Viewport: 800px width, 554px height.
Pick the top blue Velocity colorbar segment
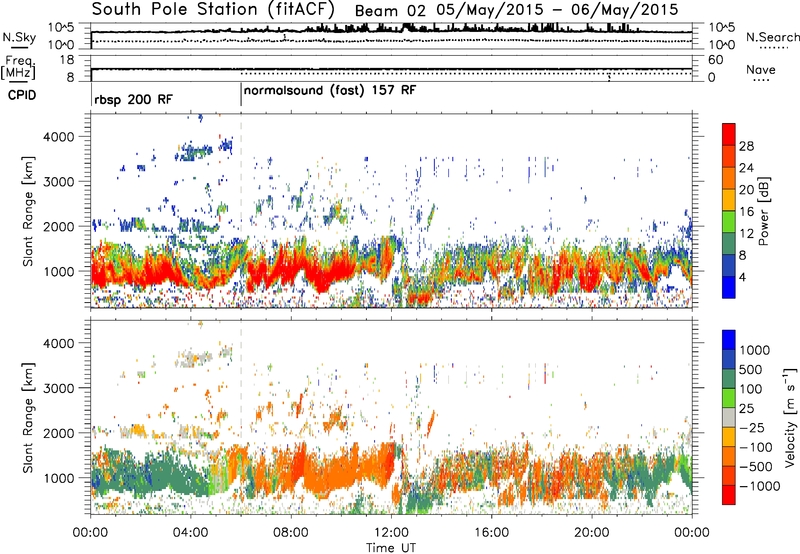[x=729, y=340]
